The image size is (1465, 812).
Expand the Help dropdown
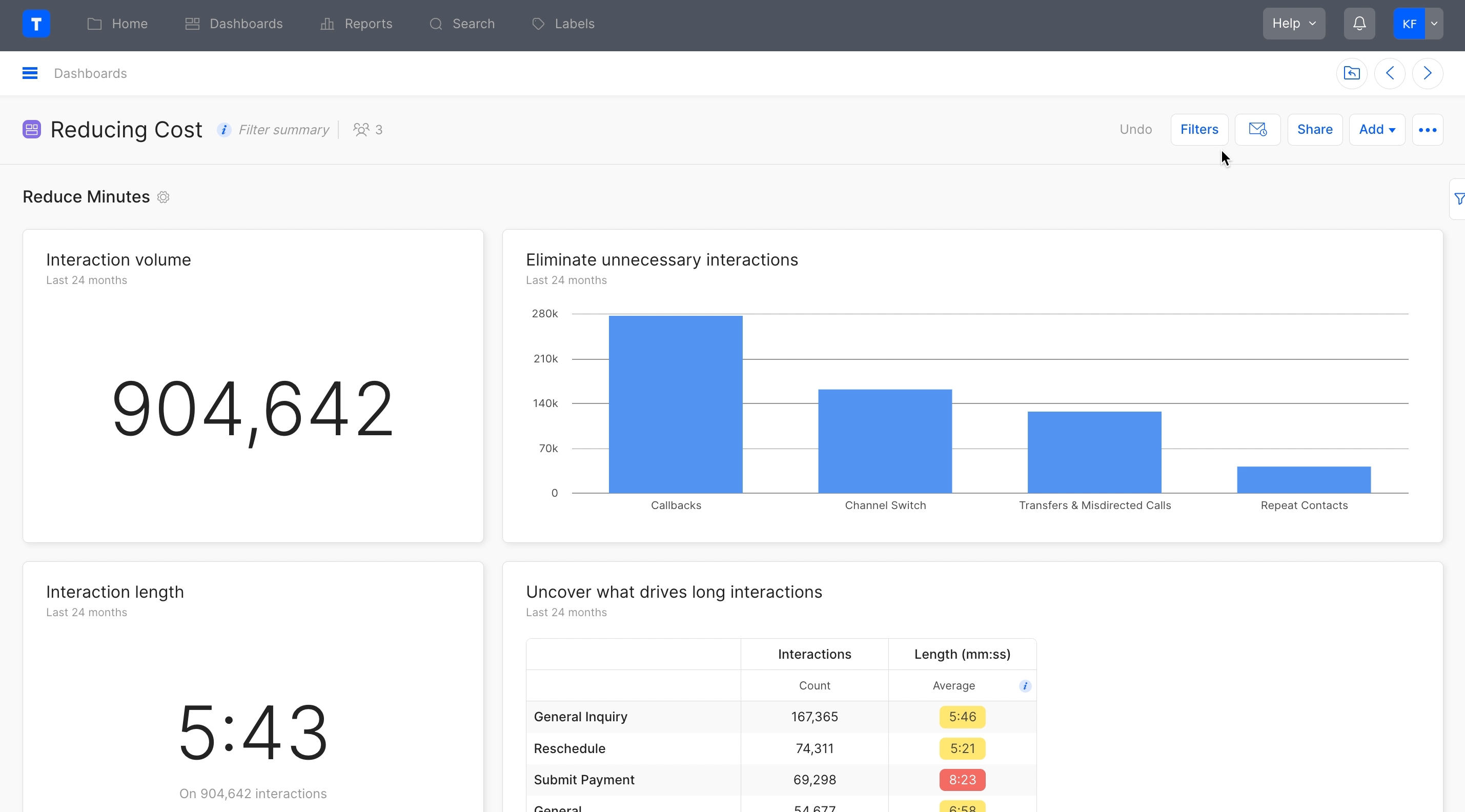[x=1293, y=24]
